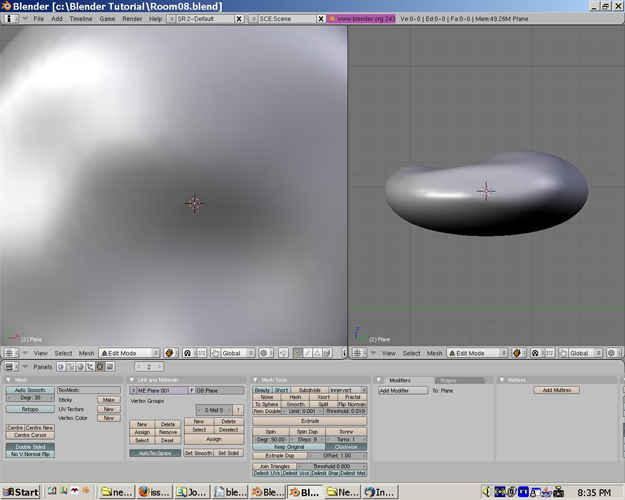Toggle the Double Sided mesh option
The height and width of the screenshot is (500, 625).
pos(29,447)
